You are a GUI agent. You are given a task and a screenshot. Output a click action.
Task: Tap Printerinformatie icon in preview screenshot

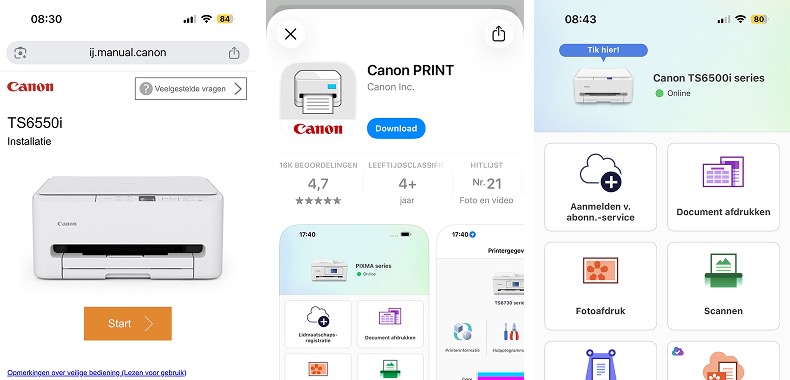point(463,332)
